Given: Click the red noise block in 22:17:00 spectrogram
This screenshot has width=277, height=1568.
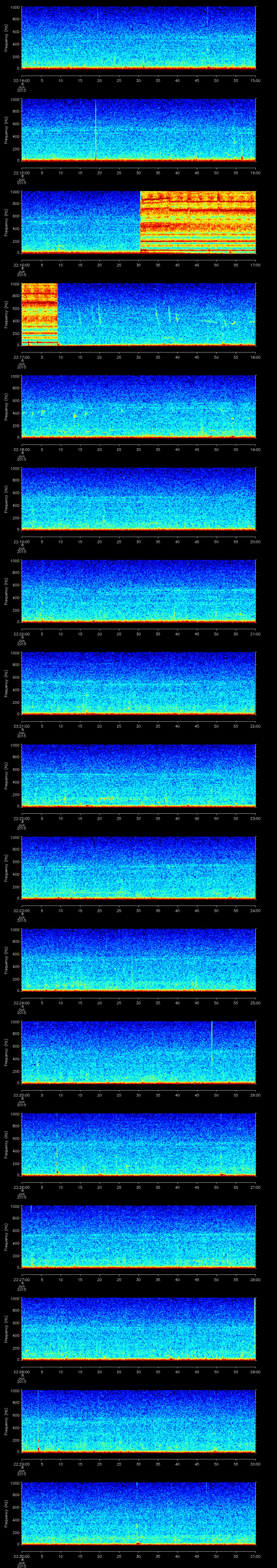Looking at the screenshot, I should click(39, 314).
